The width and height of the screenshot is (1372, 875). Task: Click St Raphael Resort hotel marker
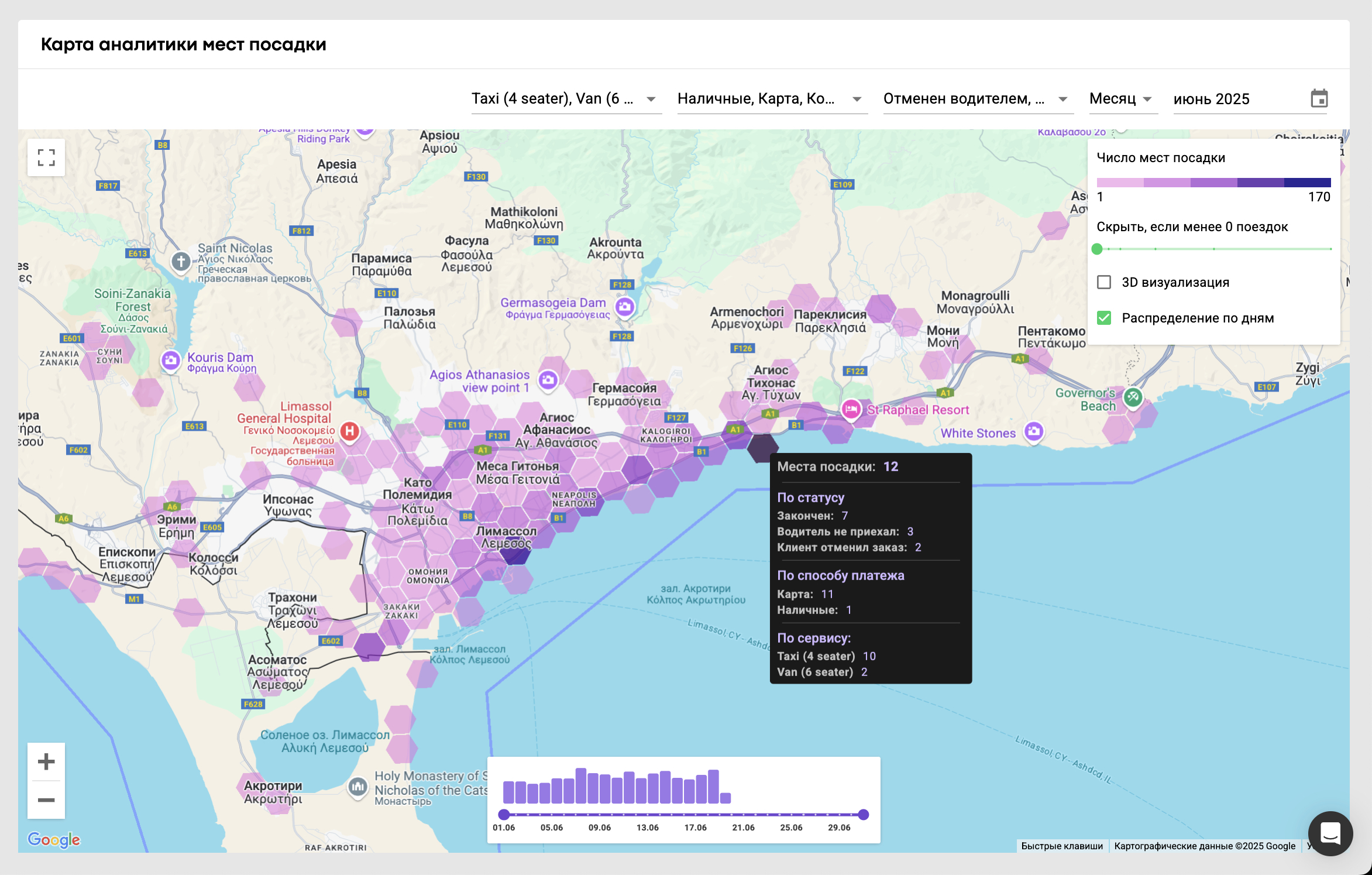(x=851, y=409)
